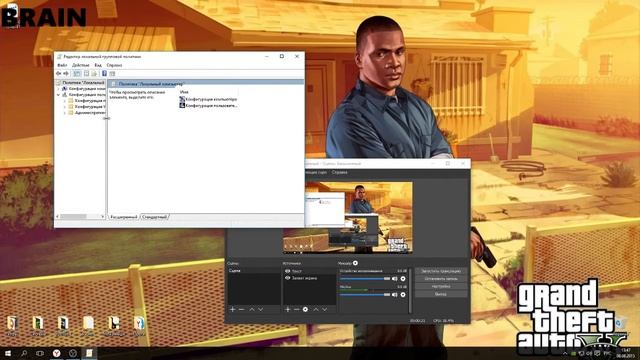Select Конфигурация пользователя in the details list
The image size is (640, 360).
(x=208, y=105)
